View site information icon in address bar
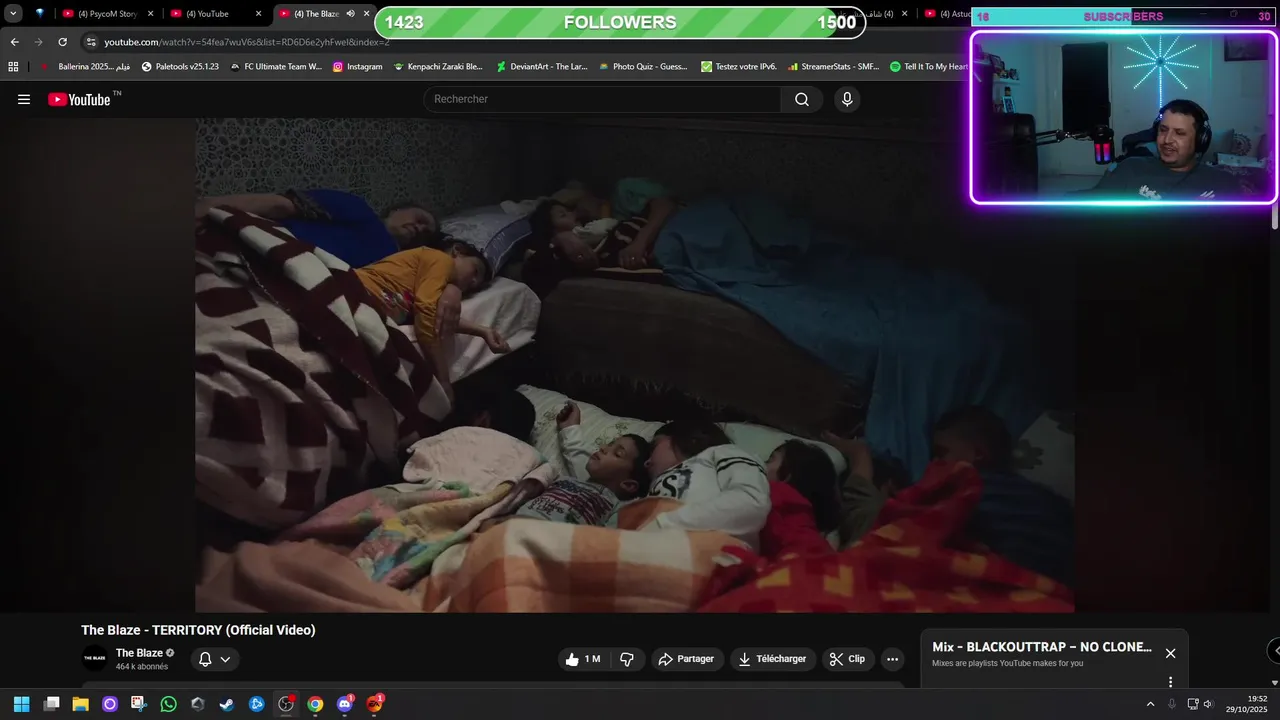Viewport: 1280px width, 720px height. point(91,42)
